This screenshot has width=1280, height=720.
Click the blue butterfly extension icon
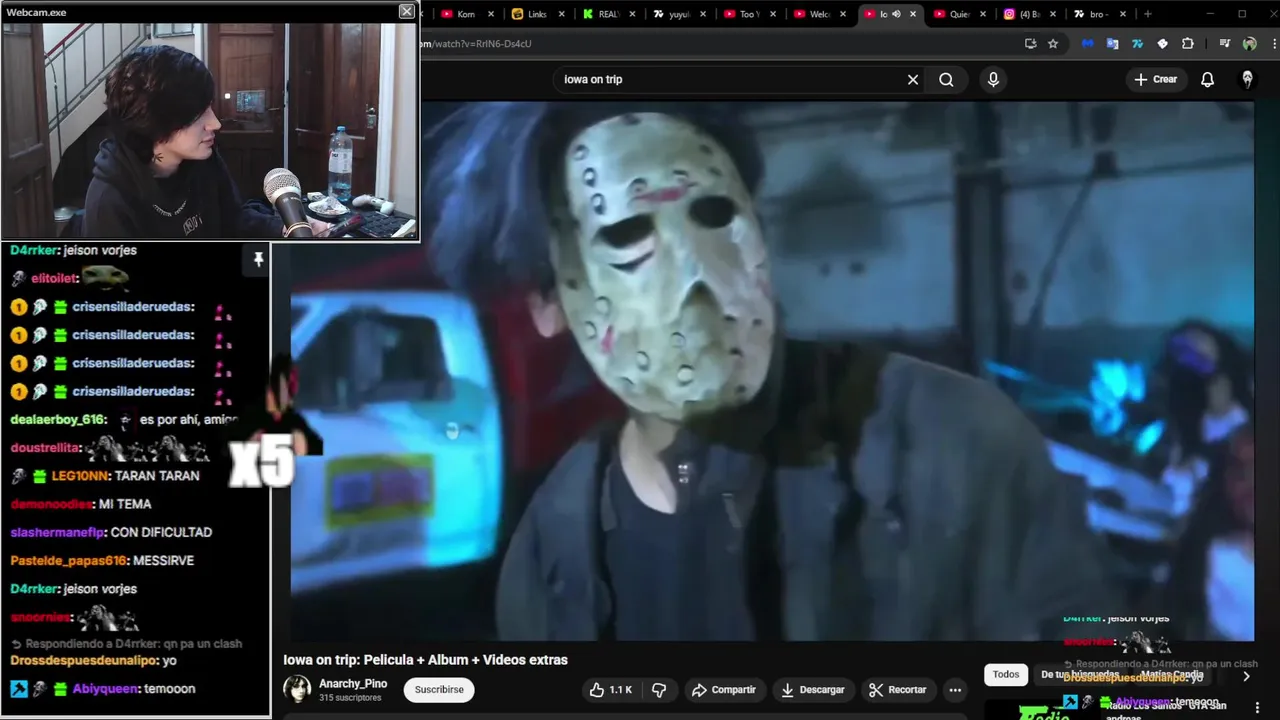point(1088,44)
